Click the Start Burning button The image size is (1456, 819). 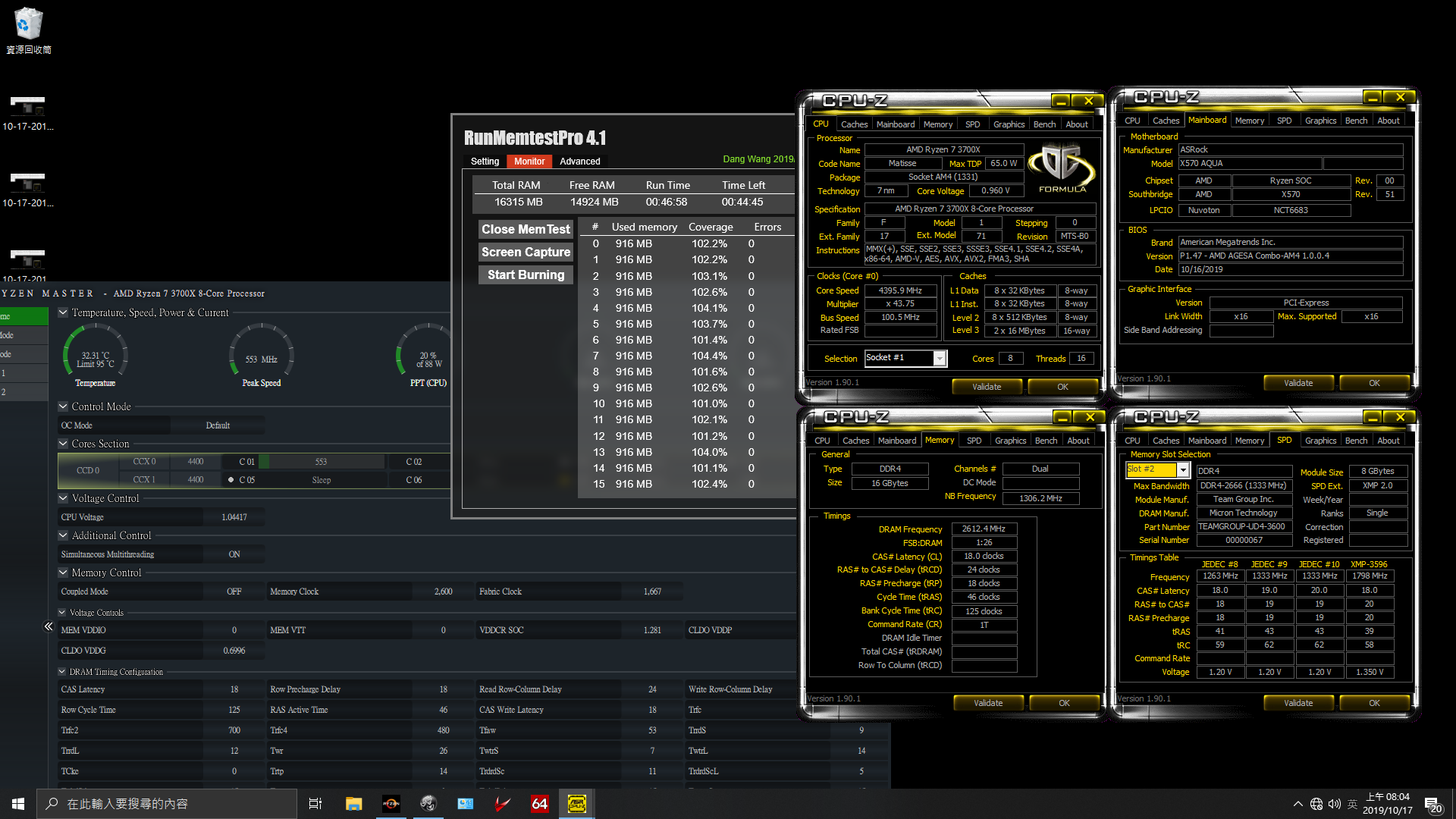(x=526, y=275)
